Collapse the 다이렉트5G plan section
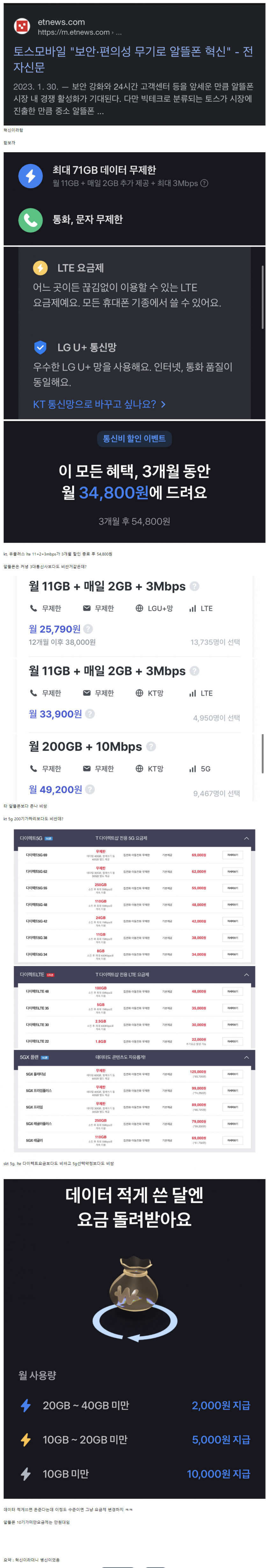Screen dimensions: 266x1568 tap(247, 838)
